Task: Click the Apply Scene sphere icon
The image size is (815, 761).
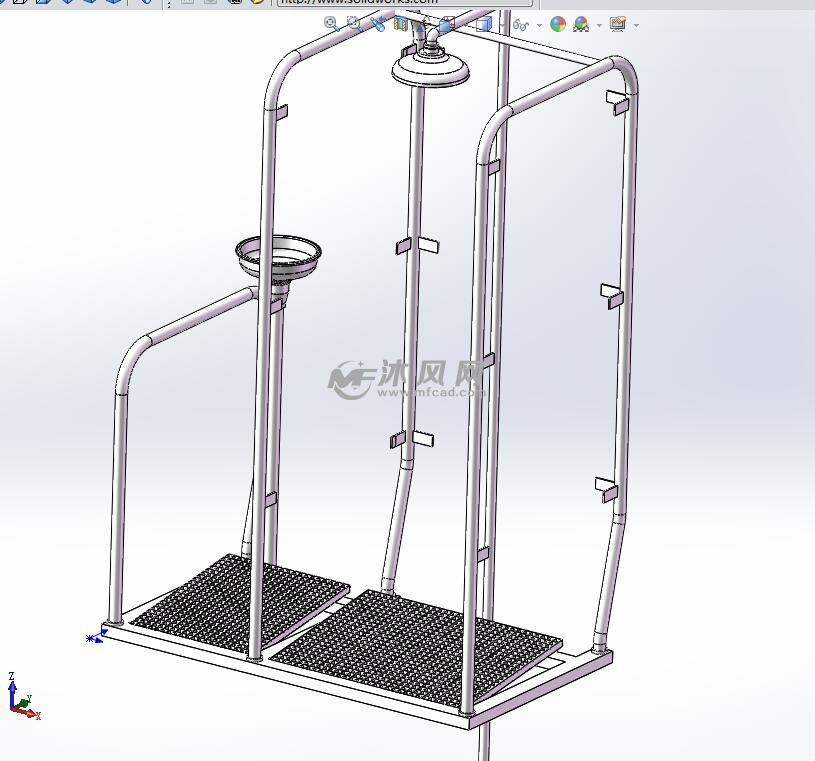Action: [x=581, y=25]
